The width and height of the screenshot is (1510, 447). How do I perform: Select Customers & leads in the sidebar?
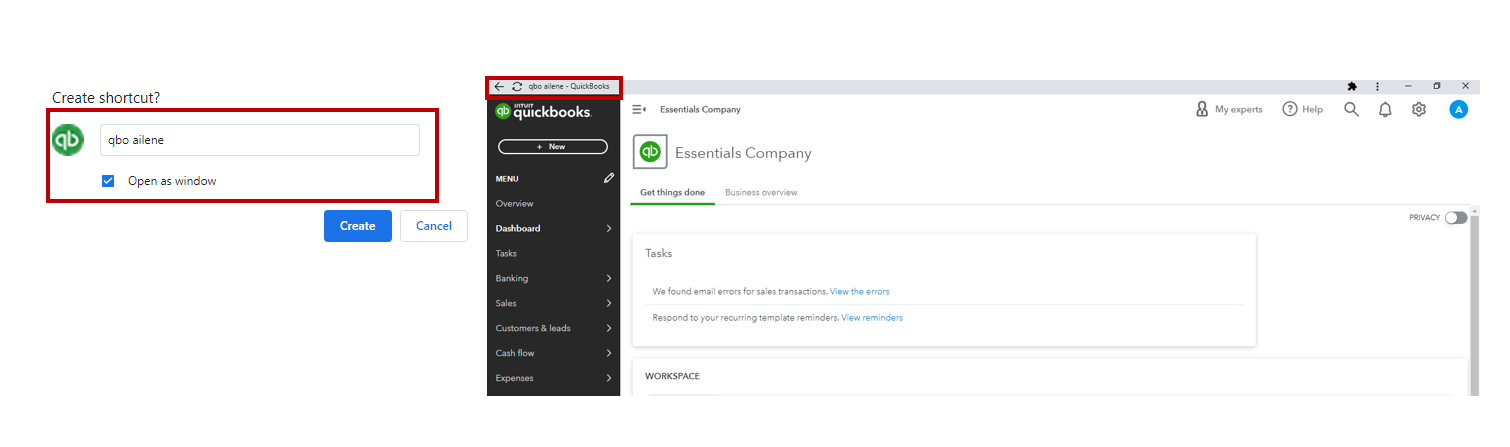click(533, 328)
